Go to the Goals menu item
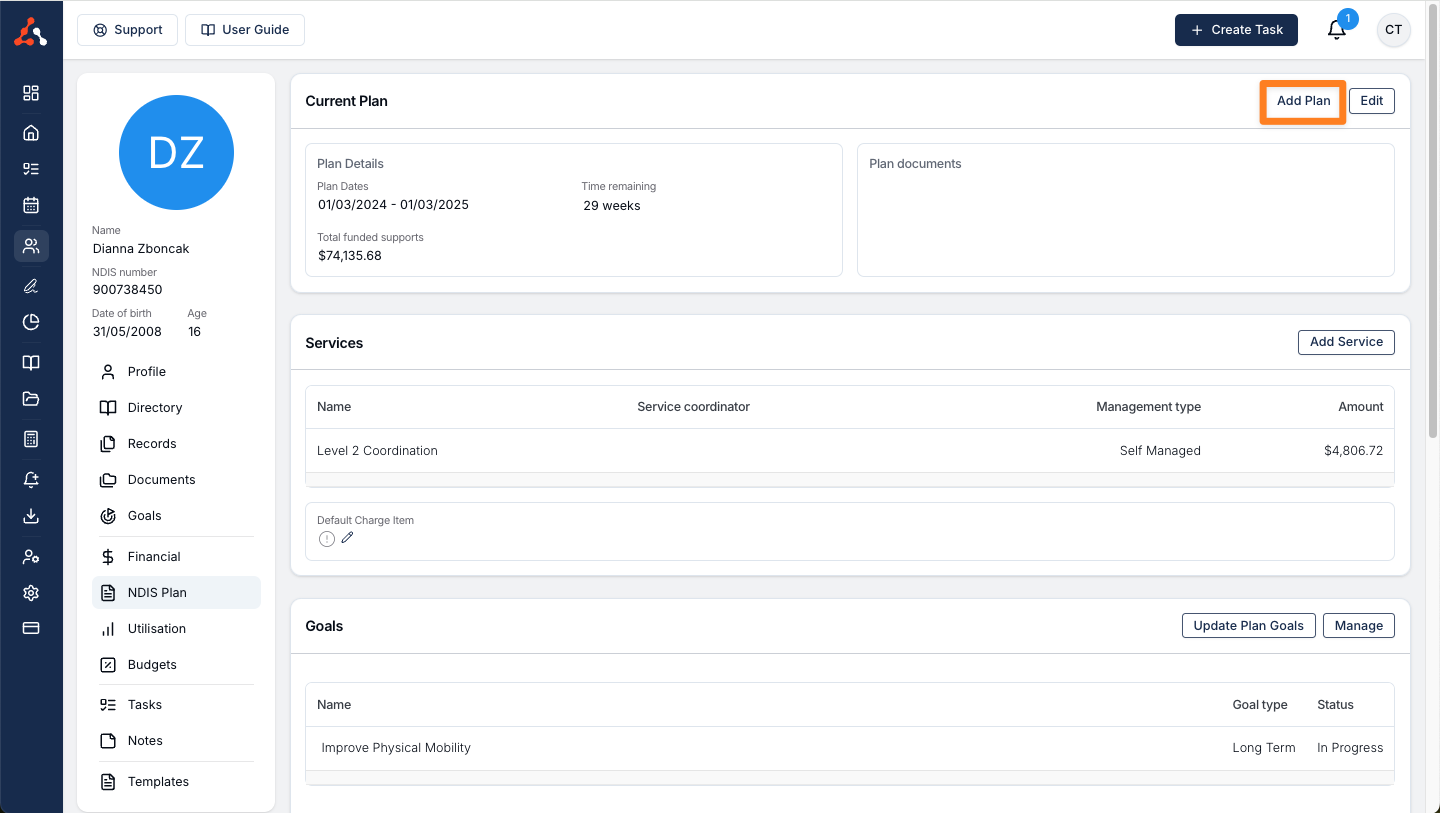This screenshot has height=813, width=1440. [x=144, y=516]
